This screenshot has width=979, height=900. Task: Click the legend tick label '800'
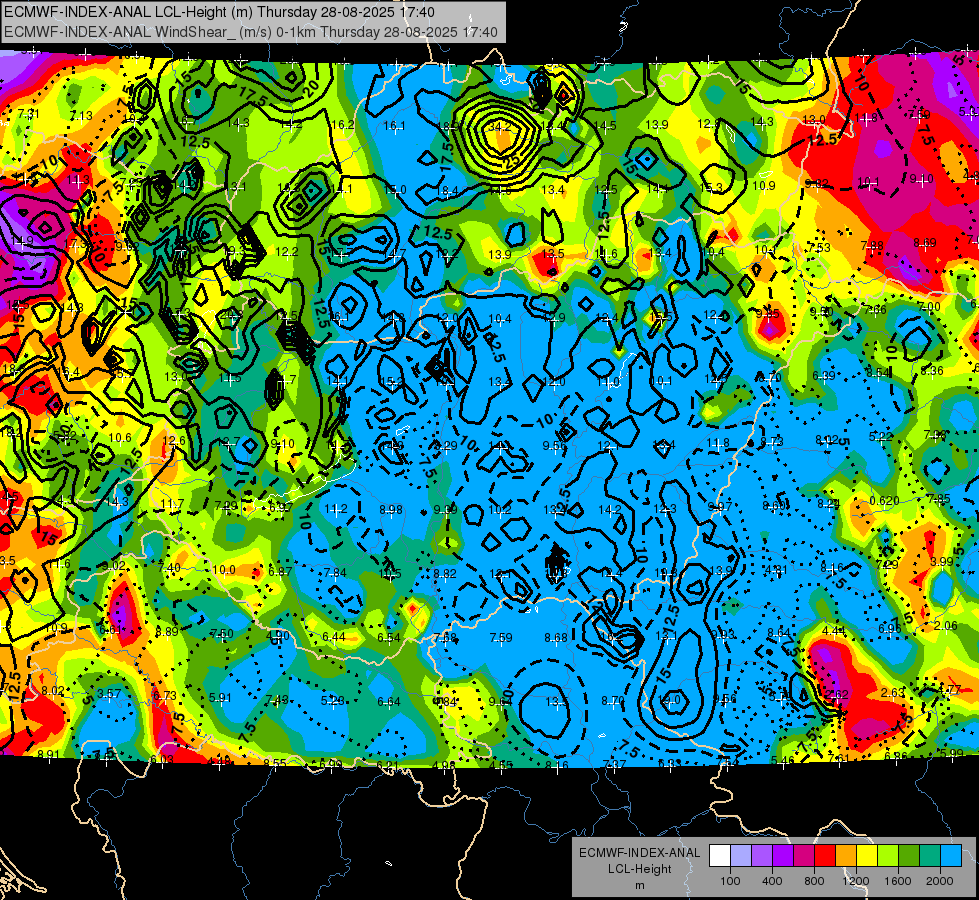tap(814, 881)
